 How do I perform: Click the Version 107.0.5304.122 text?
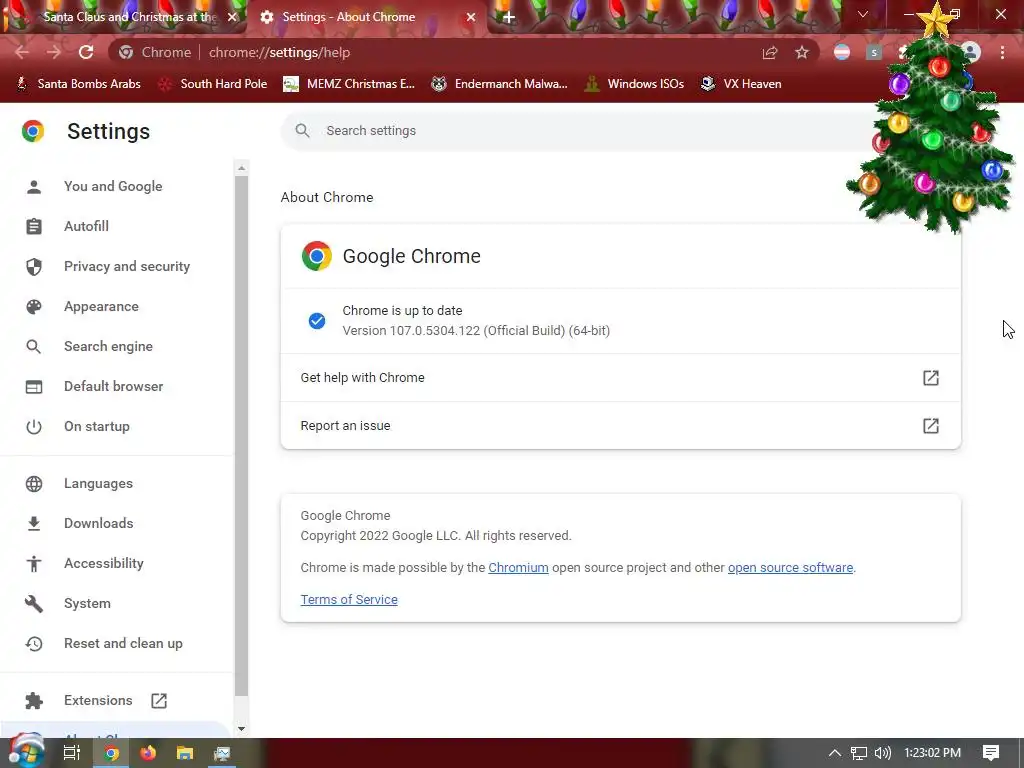point(476,330)
